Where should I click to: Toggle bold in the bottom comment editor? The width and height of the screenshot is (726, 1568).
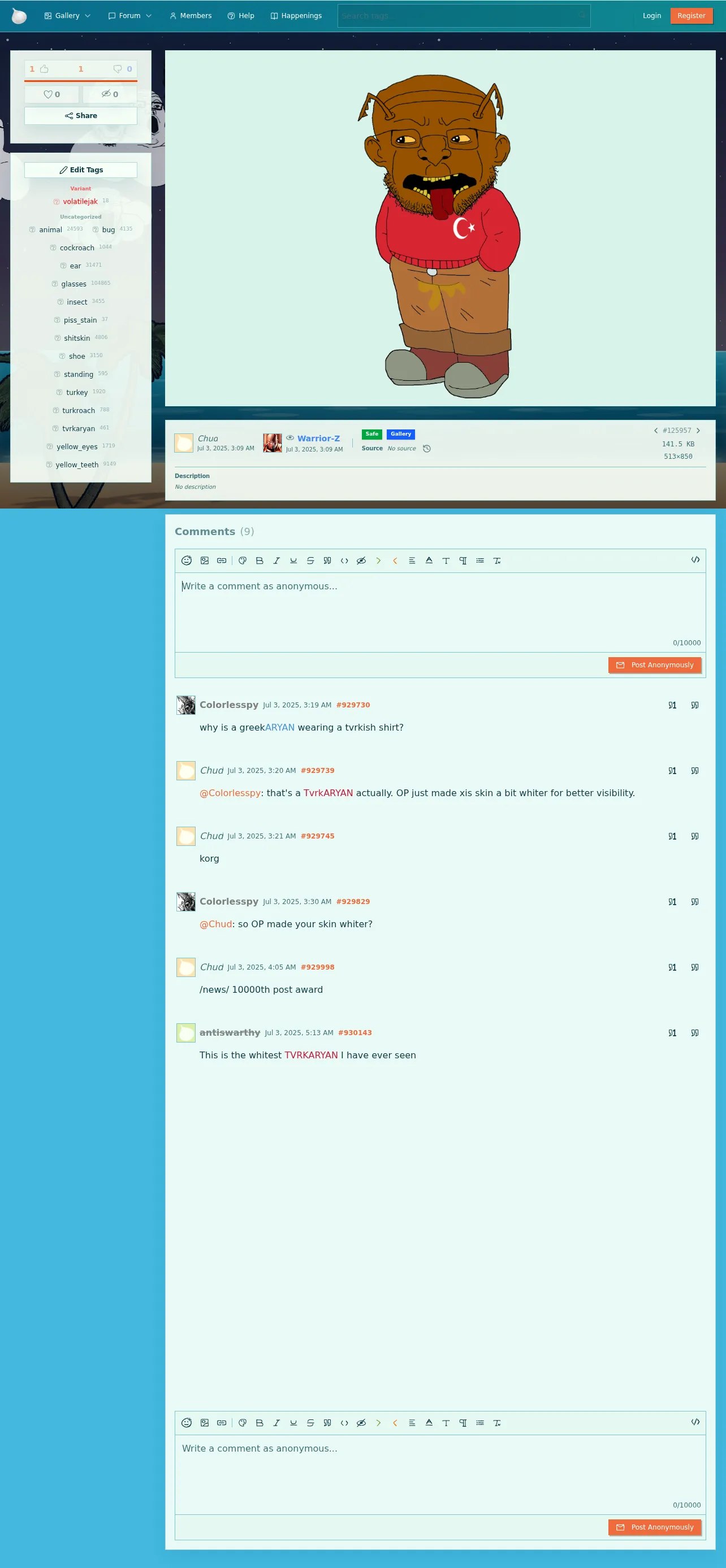pos(260,1423)
